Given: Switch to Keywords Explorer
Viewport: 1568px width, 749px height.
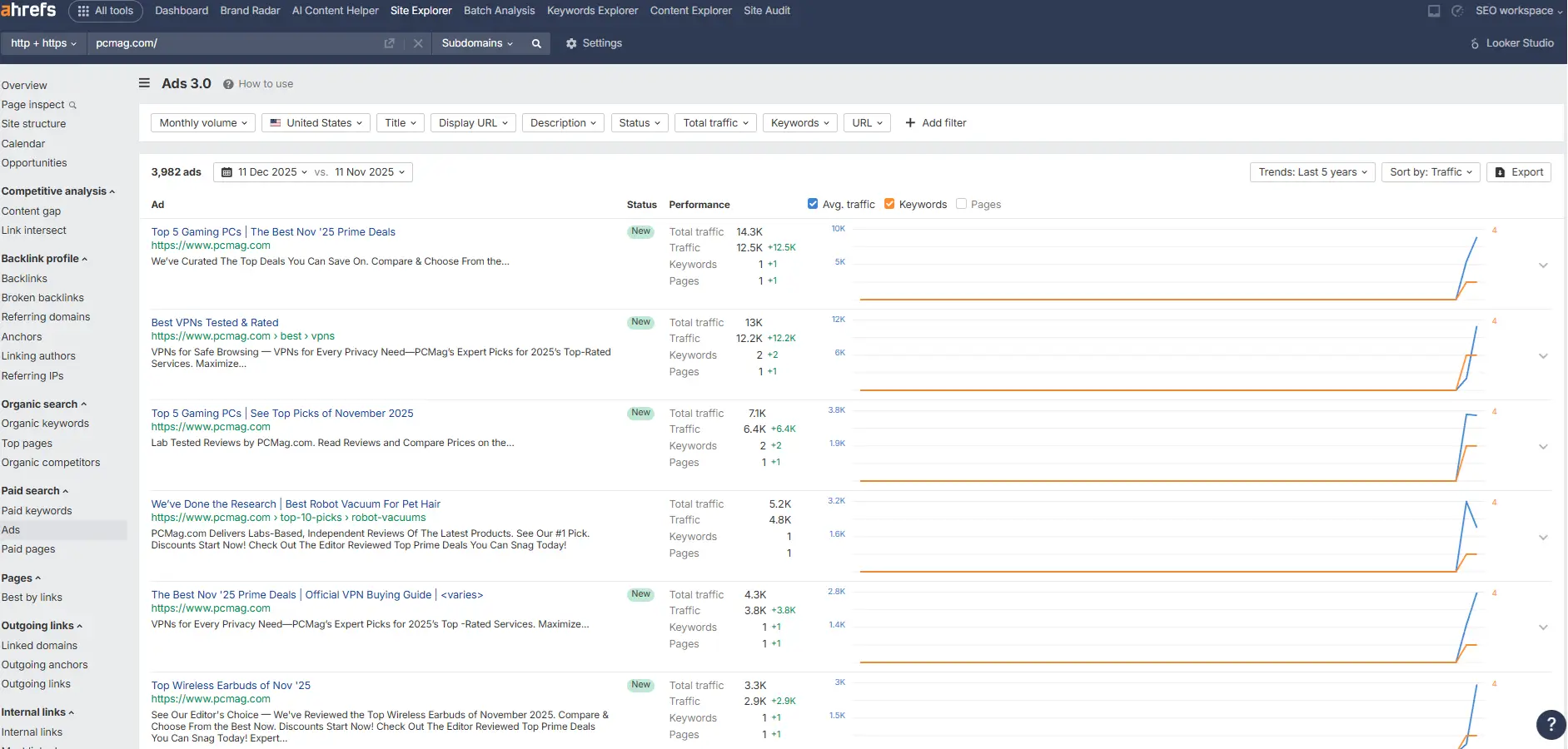Looking at the screenshot, I should tap(592, 10).
